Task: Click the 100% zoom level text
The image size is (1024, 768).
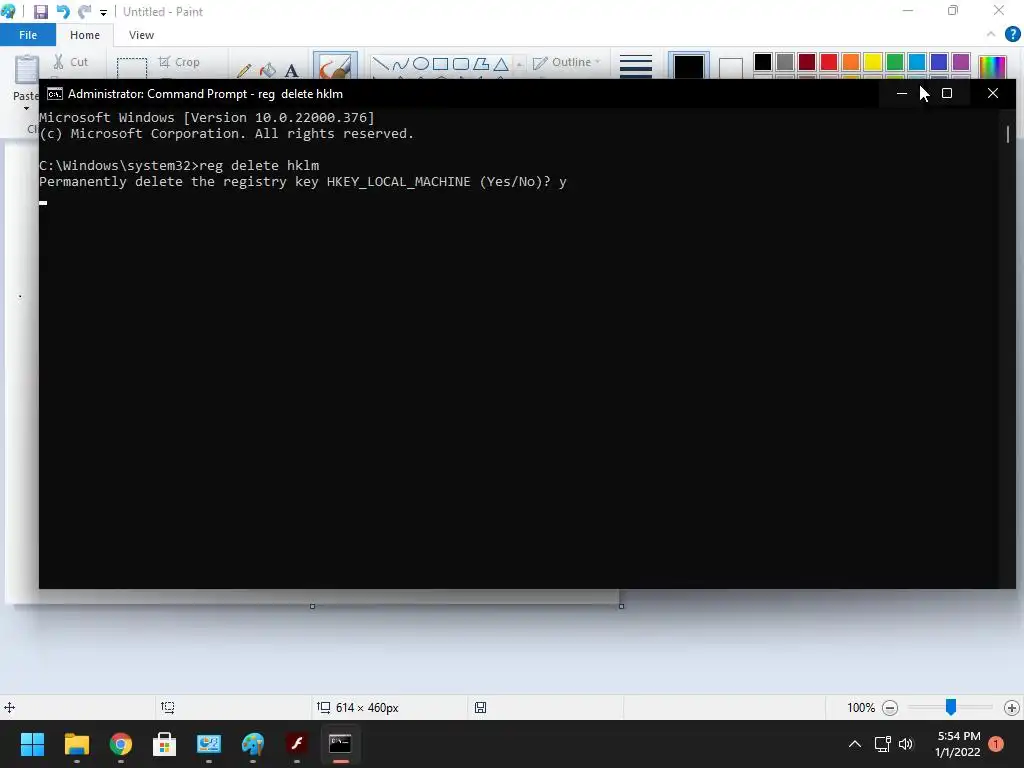Action: 861,708
